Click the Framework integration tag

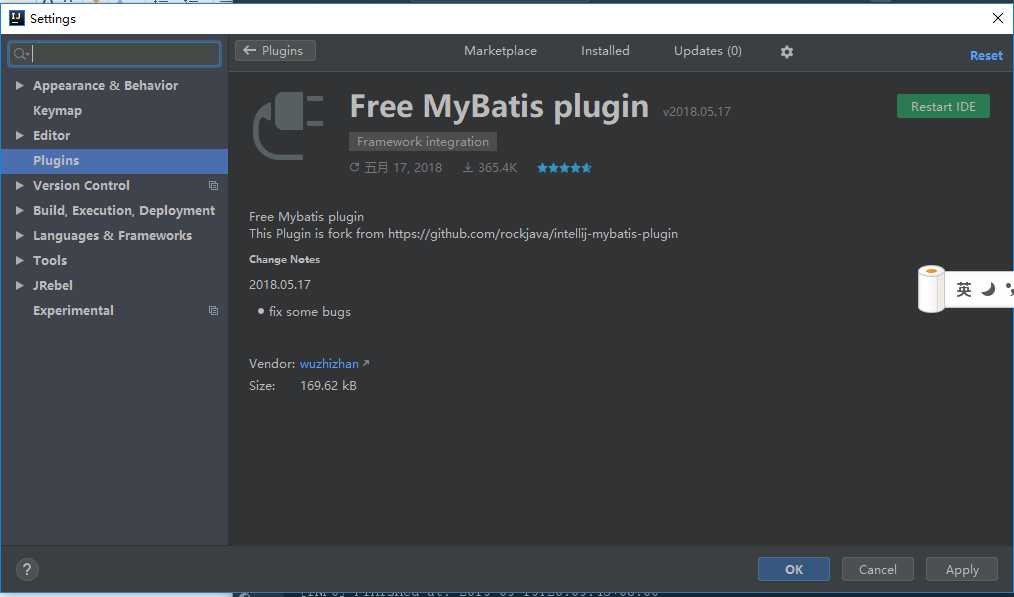[x=423, y=142]
